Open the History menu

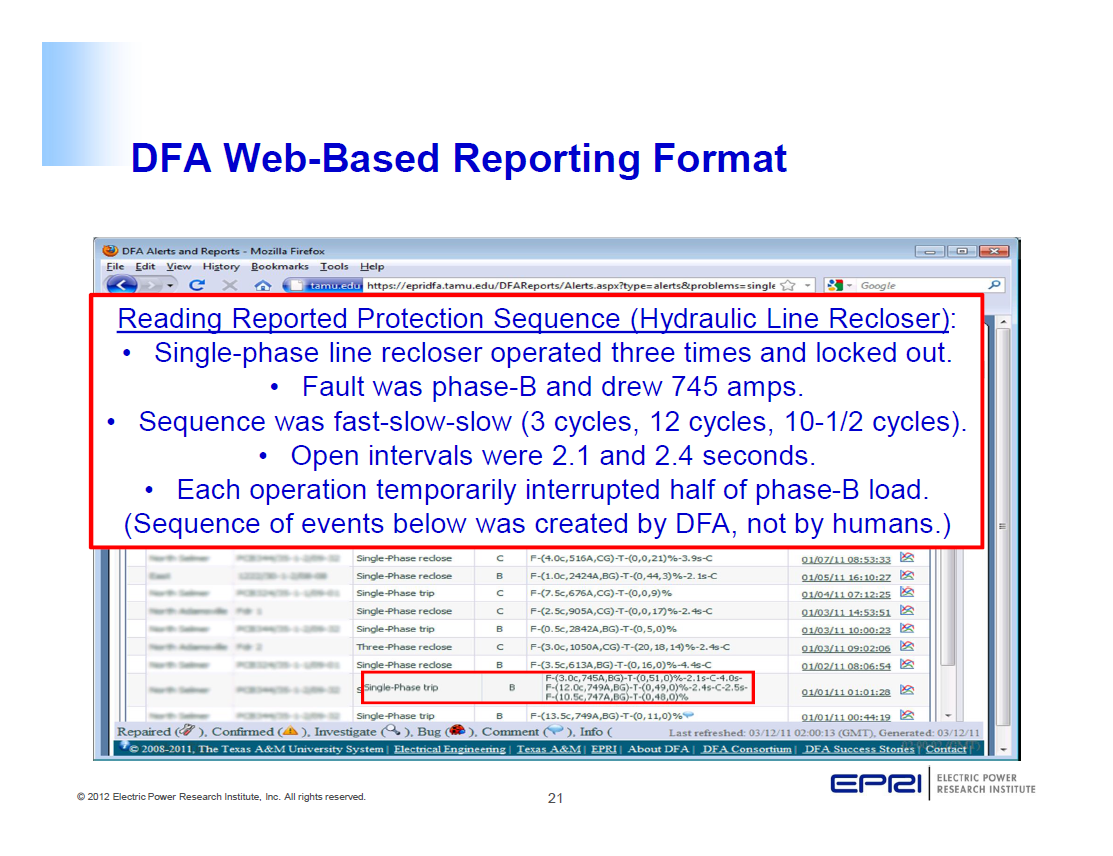click(x=221, y=267)
